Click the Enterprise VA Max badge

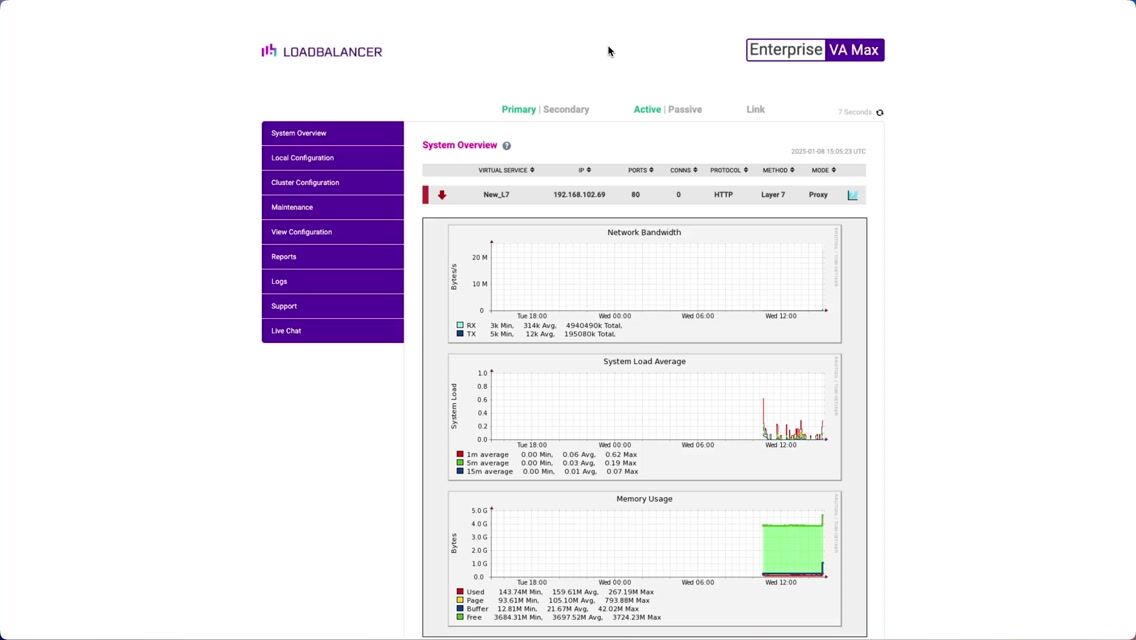814,50
